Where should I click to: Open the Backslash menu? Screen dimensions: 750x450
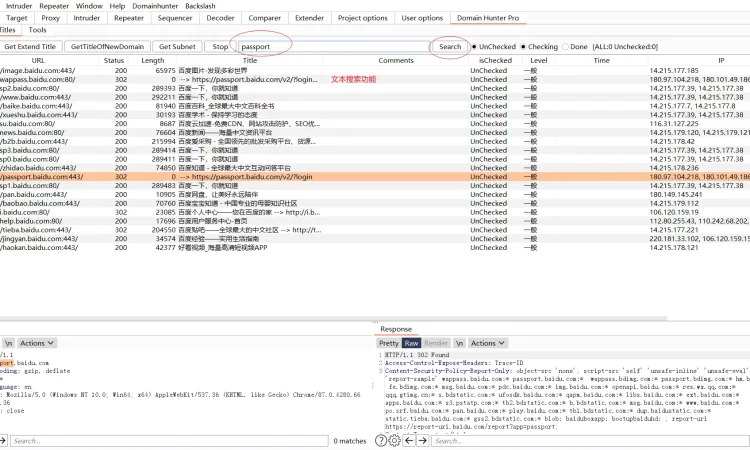200,6
